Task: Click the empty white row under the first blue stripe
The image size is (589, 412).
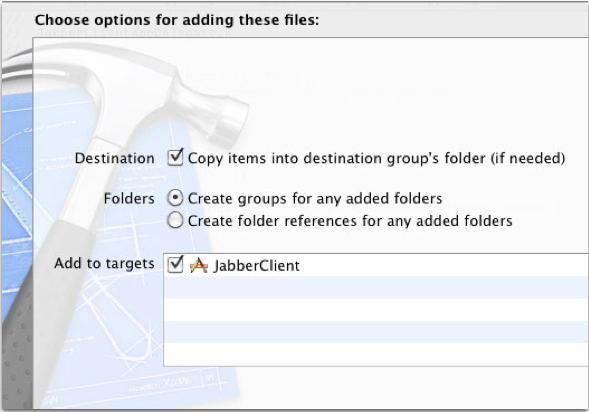Action: tap(376, 310)
